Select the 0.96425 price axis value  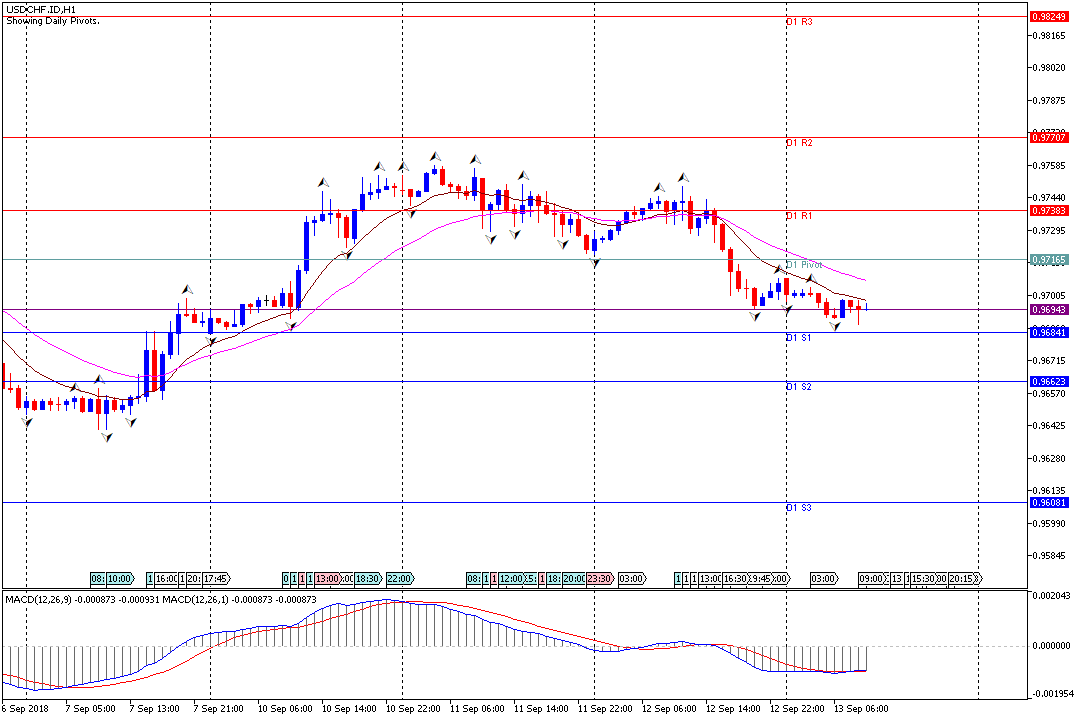(1050, 426)
